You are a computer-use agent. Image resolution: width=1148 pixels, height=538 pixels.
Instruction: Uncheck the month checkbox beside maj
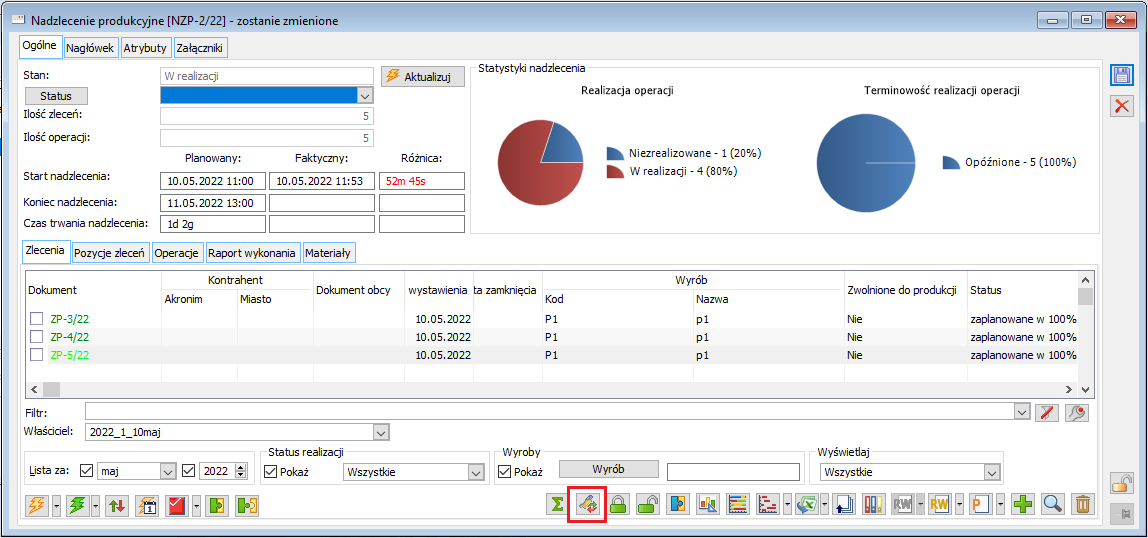tap(86, 471)
